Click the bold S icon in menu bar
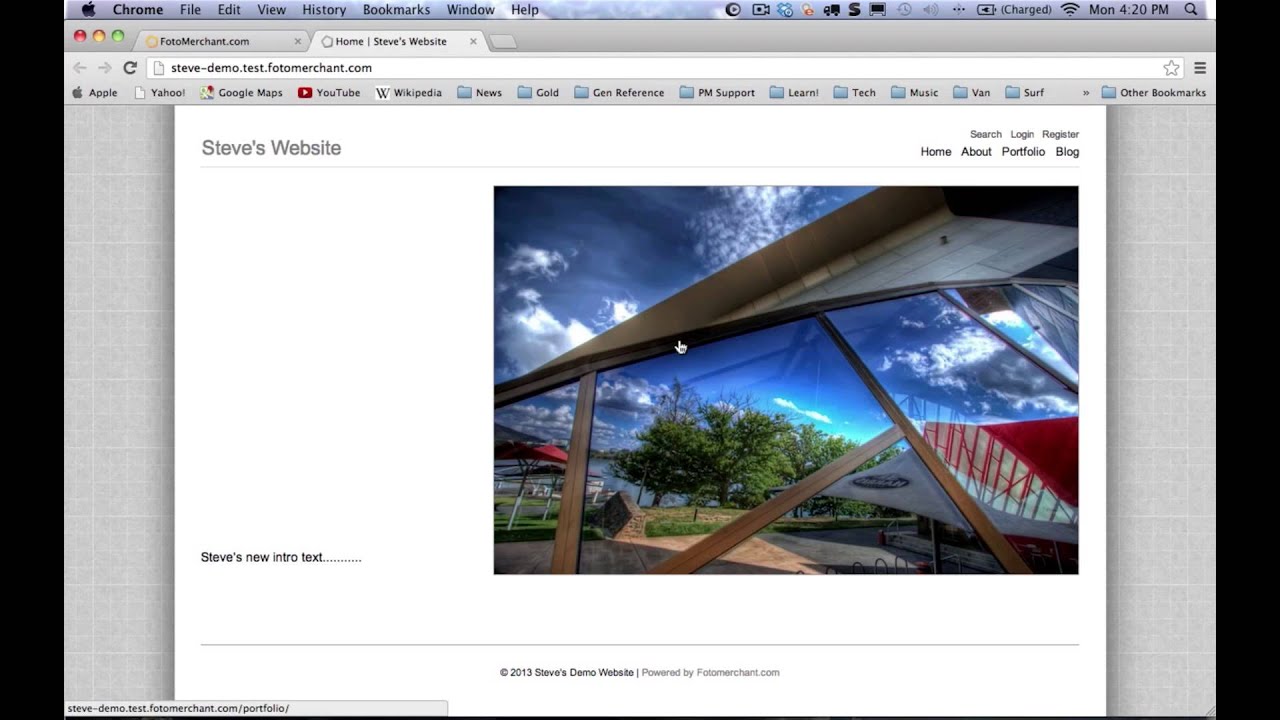 click(x=854, y=9)
